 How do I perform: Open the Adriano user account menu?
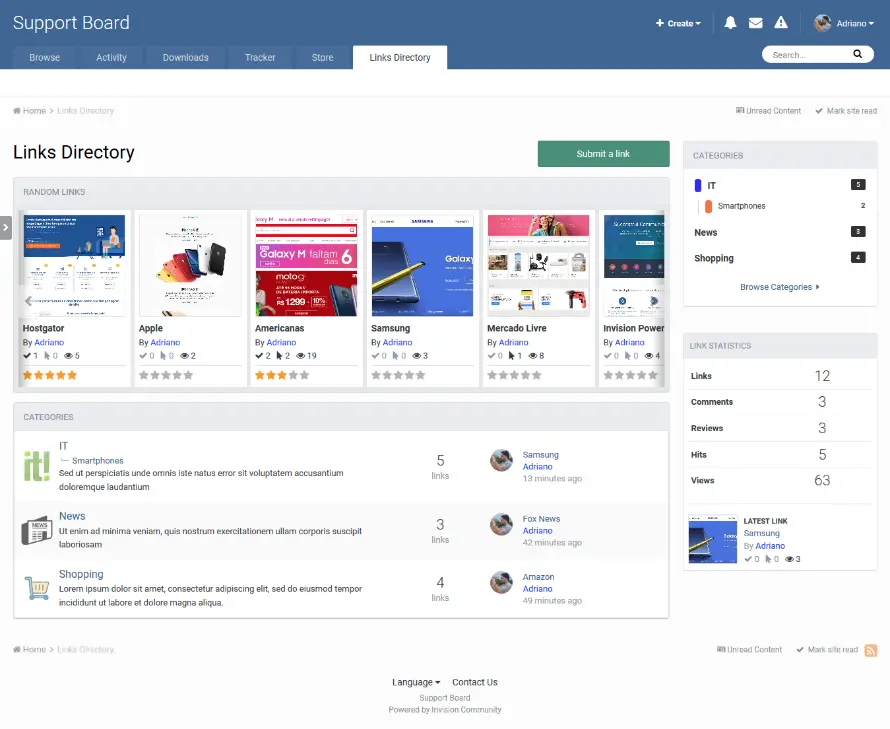tap(845, 23)
